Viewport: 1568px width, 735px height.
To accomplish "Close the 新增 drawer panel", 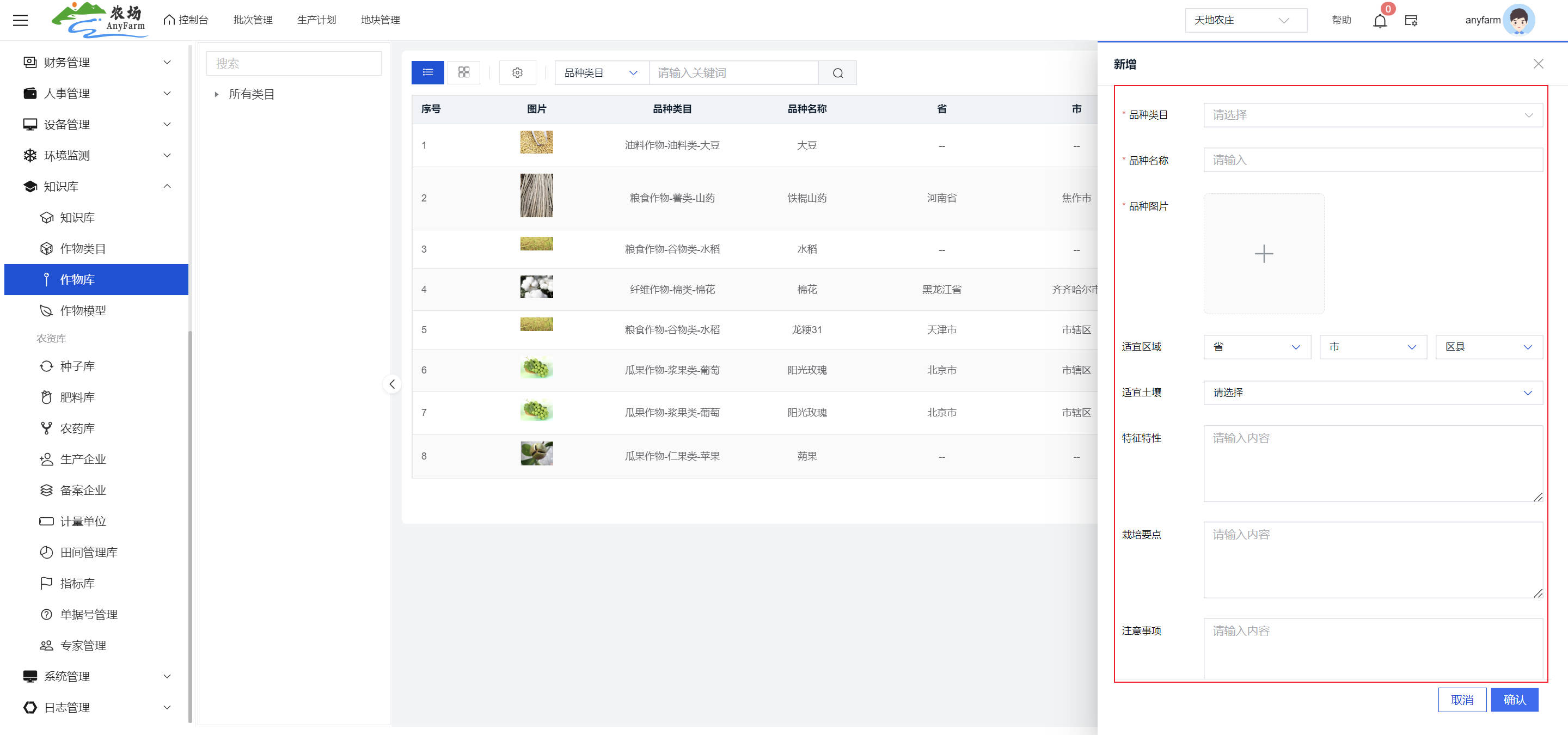I will click(x=1538, y=64).
